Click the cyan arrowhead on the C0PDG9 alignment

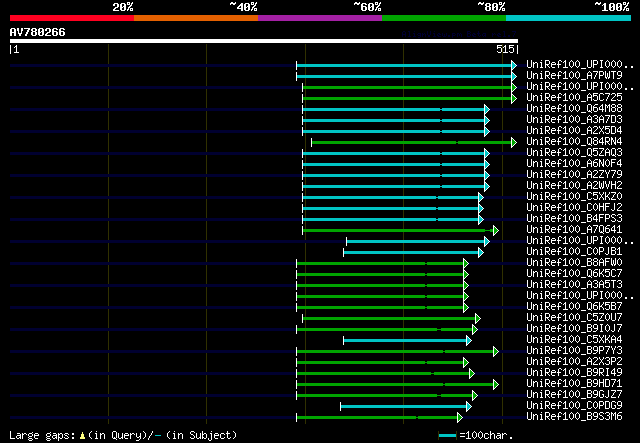[469, 407]
